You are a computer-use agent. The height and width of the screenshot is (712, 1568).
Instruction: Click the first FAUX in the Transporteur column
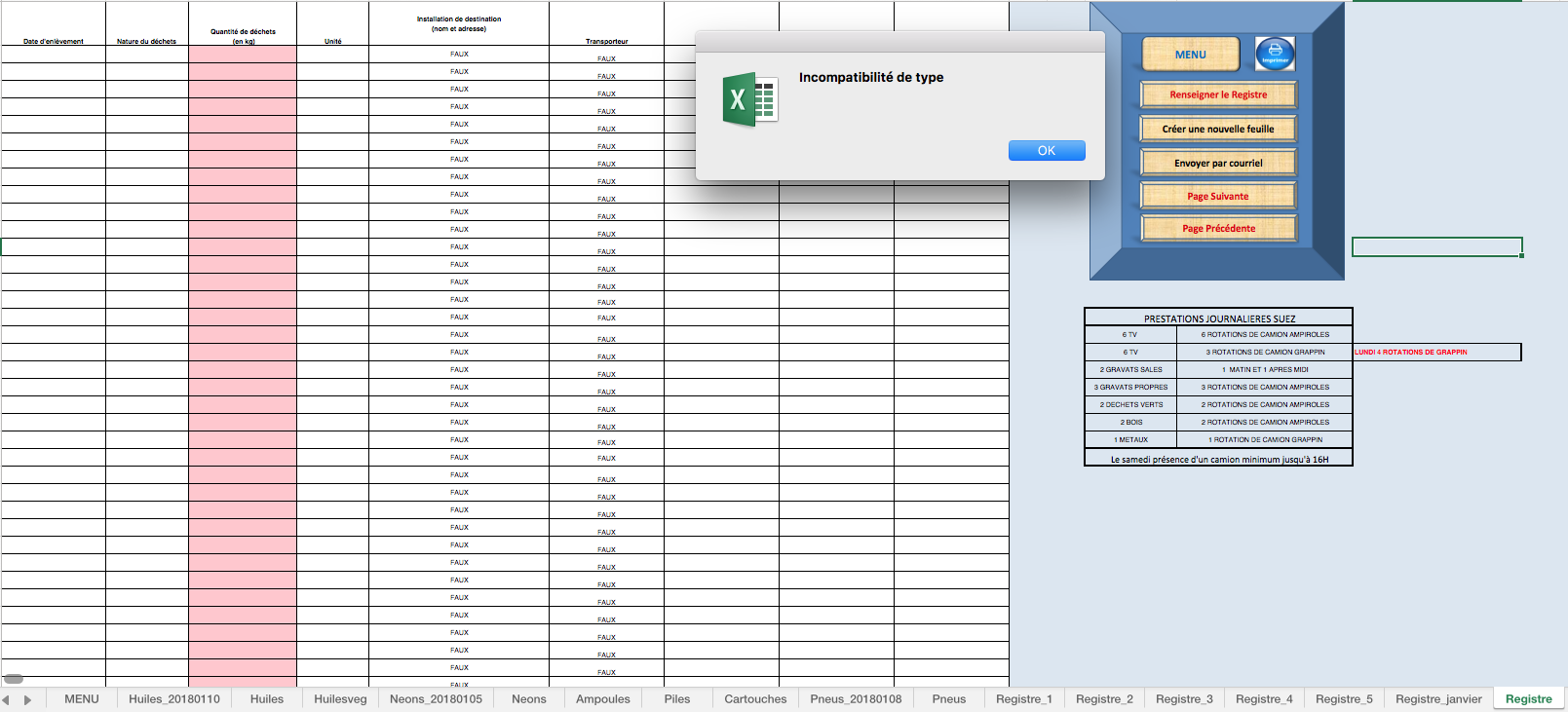[606, 58]
